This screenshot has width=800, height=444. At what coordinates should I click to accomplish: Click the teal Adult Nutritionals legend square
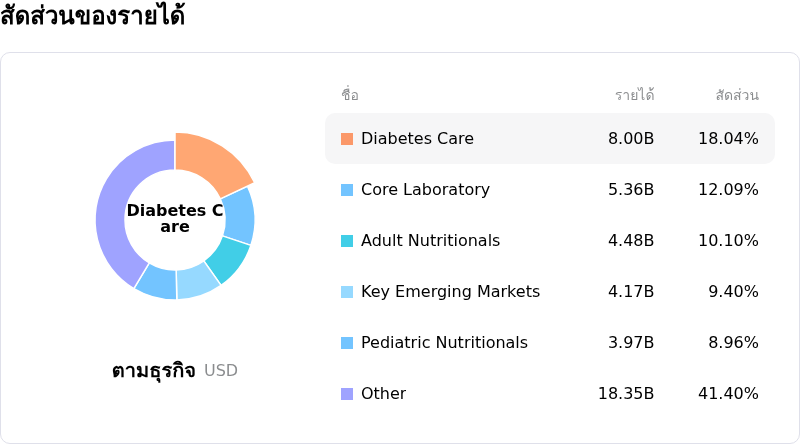347,241
